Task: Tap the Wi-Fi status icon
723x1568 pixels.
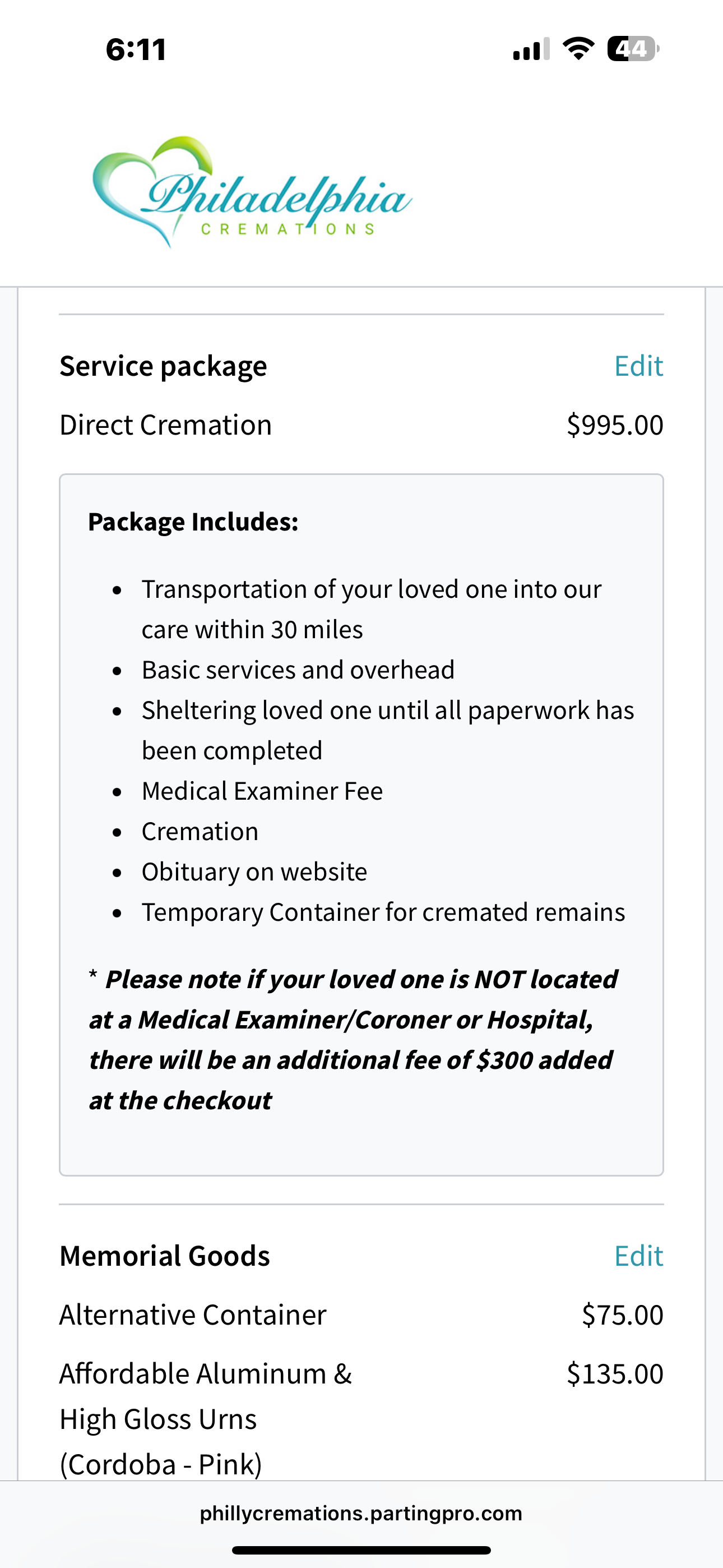Action: pos(578,49)
